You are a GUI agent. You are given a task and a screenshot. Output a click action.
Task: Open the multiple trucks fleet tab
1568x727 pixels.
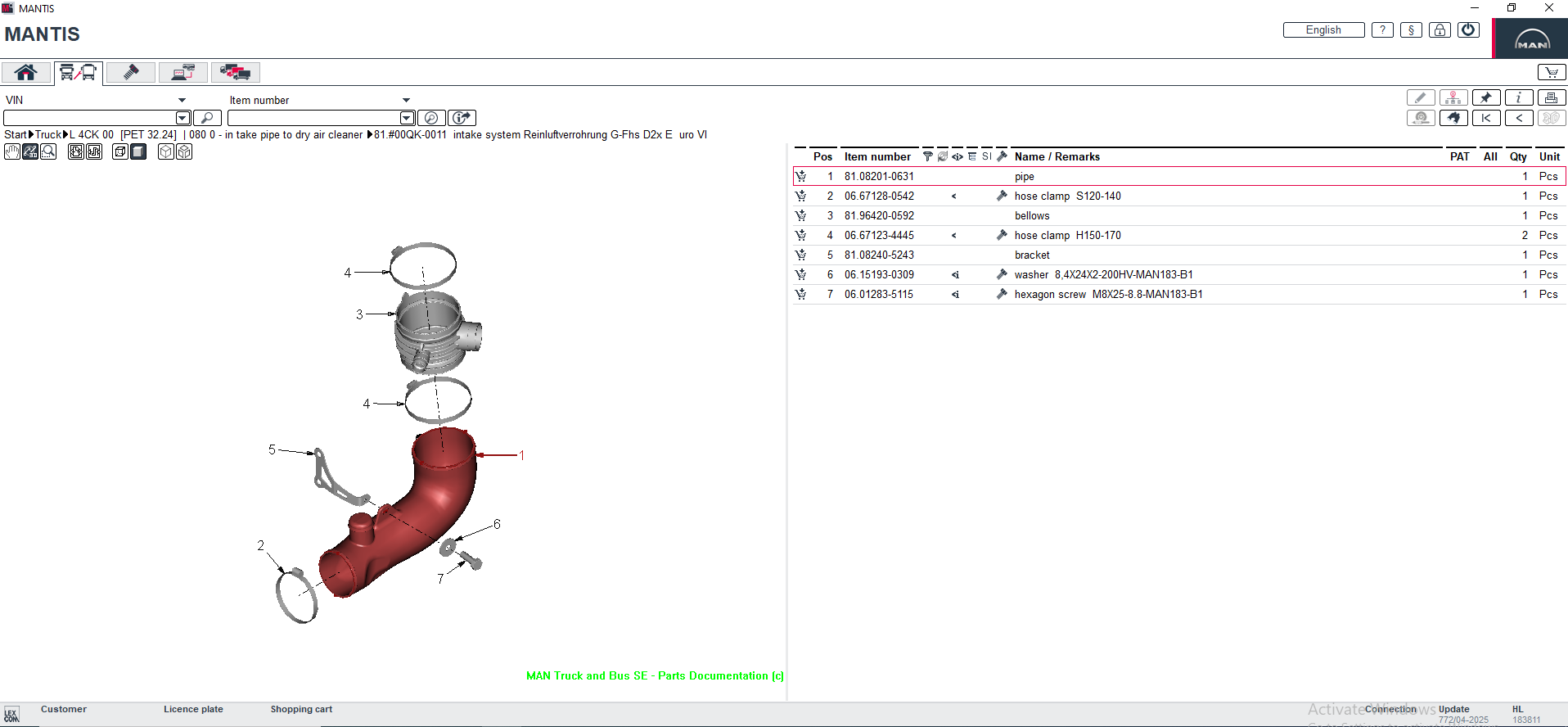(x=236, y=72)
